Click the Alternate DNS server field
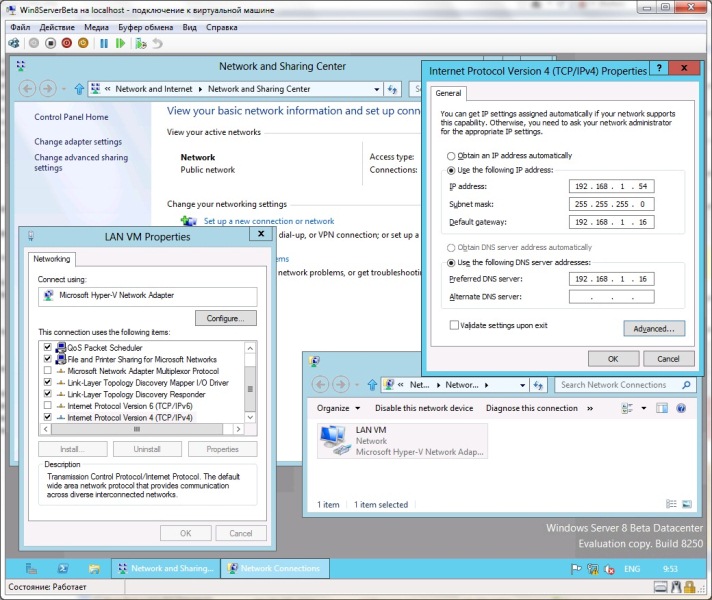The width and height of the screenshot is (712, 600). 597,297
